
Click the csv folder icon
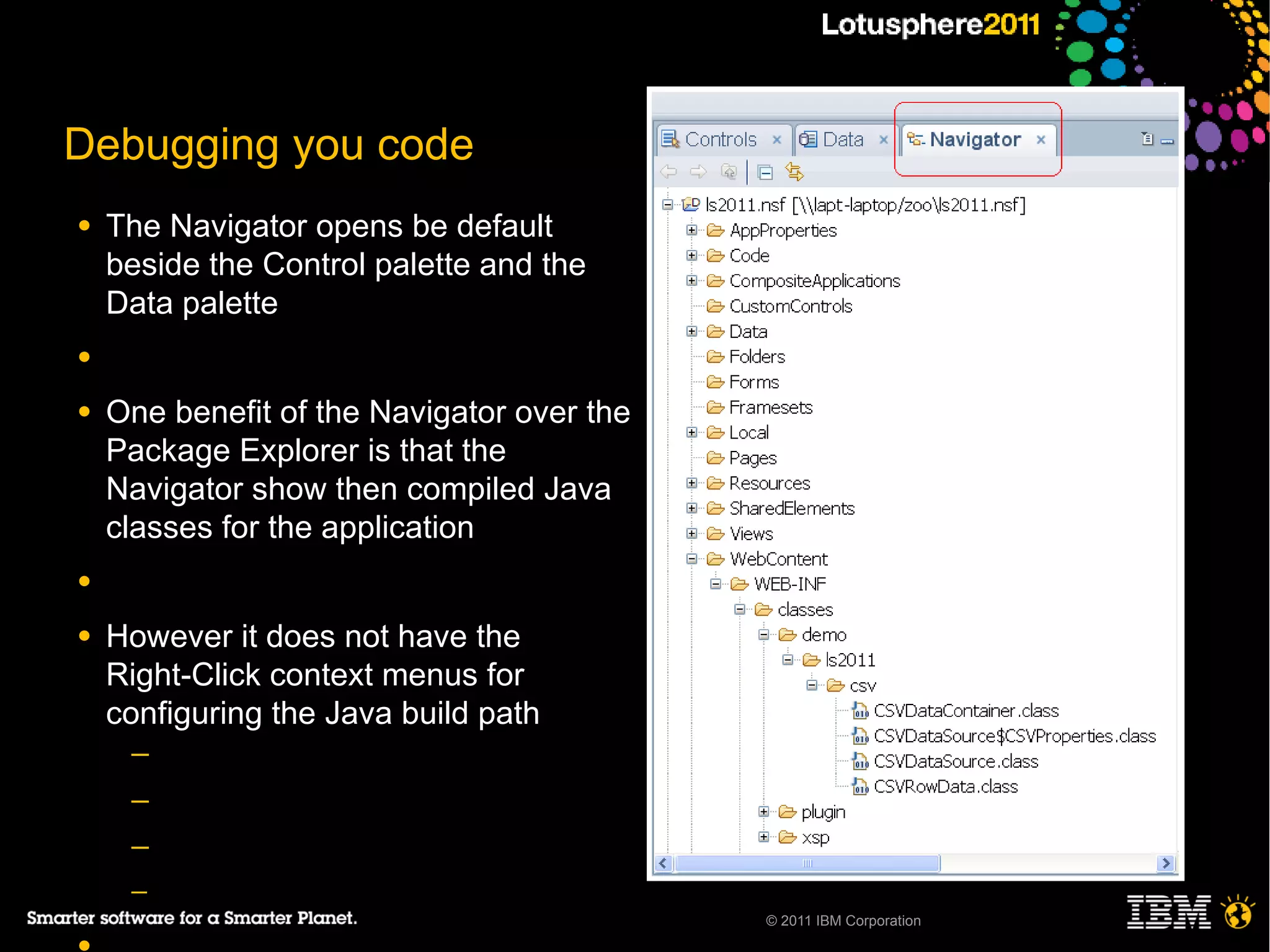[836, 685]
